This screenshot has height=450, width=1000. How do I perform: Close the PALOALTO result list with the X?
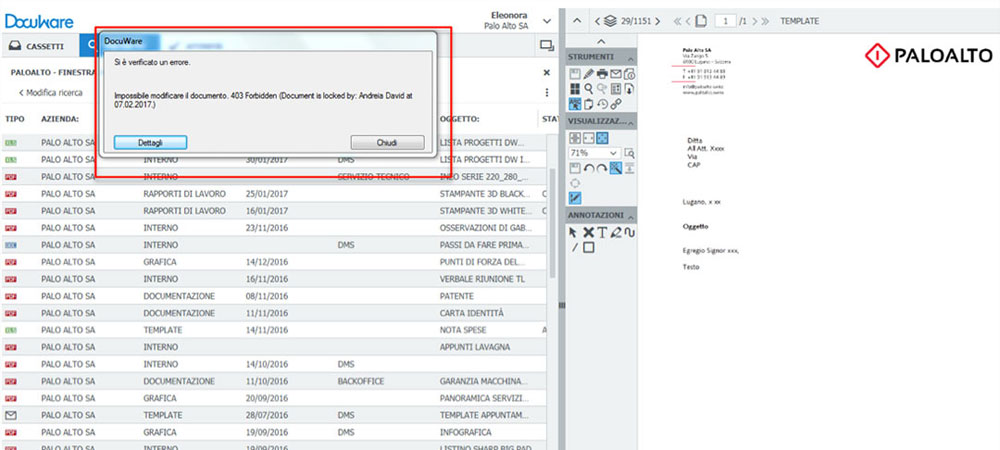click(547, 73)
